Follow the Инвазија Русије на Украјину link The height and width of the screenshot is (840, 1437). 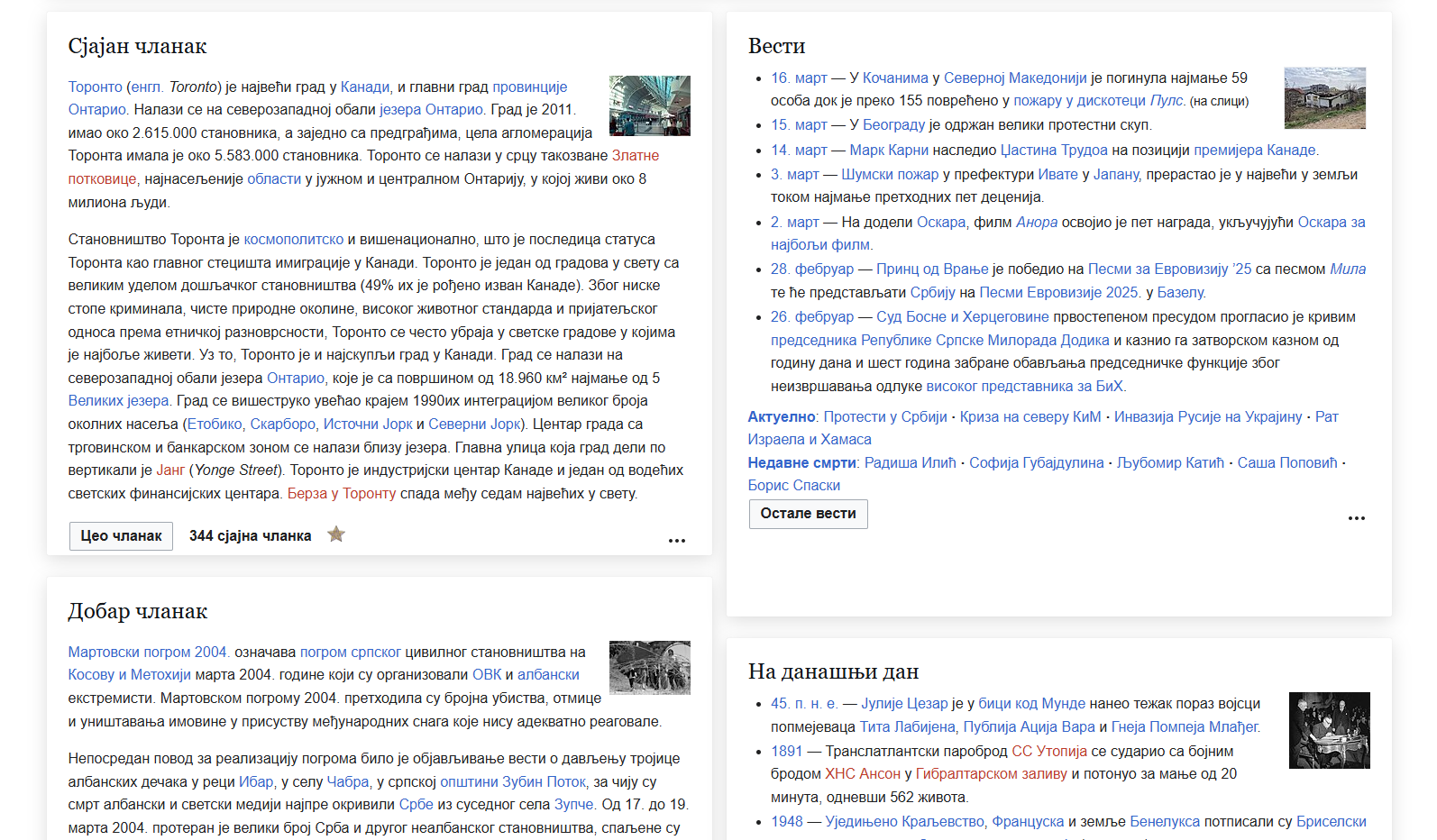pos(1208,416)
